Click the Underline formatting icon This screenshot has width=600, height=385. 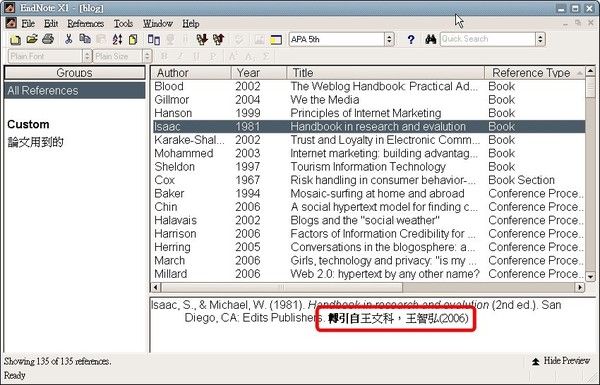(x=196, y=57)
